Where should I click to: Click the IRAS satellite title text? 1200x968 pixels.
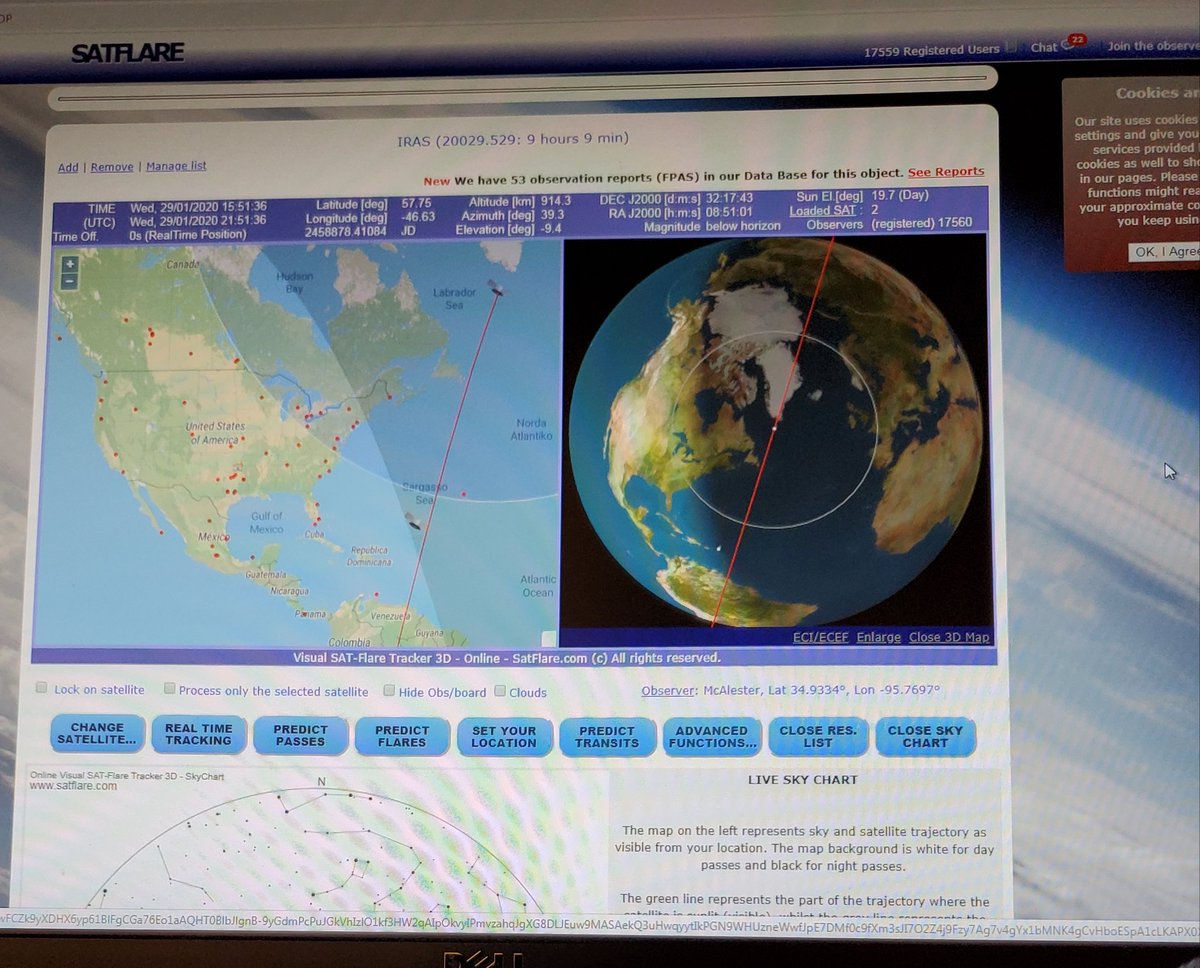[513, 139]
